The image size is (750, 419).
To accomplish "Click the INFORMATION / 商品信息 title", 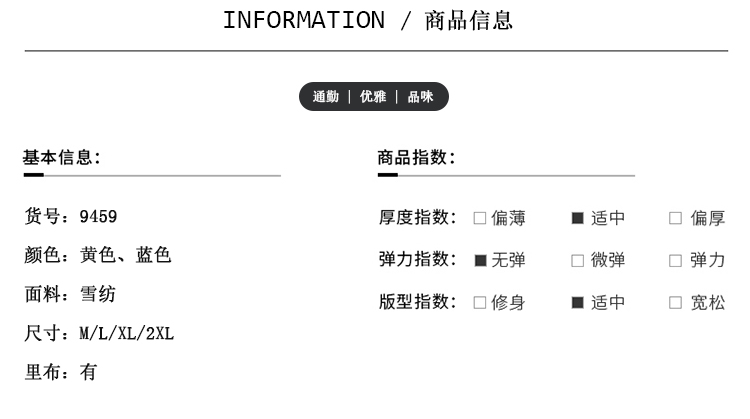I will pos(368,20).
